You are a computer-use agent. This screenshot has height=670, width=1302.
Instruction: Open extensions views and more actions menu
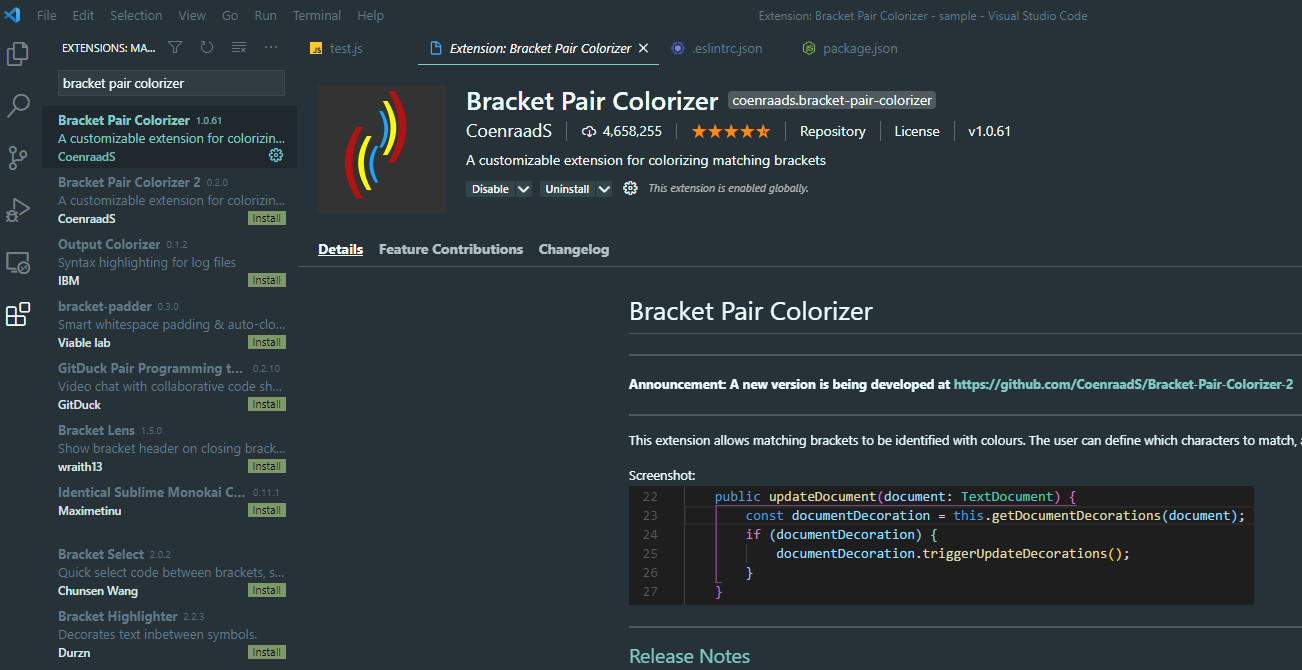point(271,47)
